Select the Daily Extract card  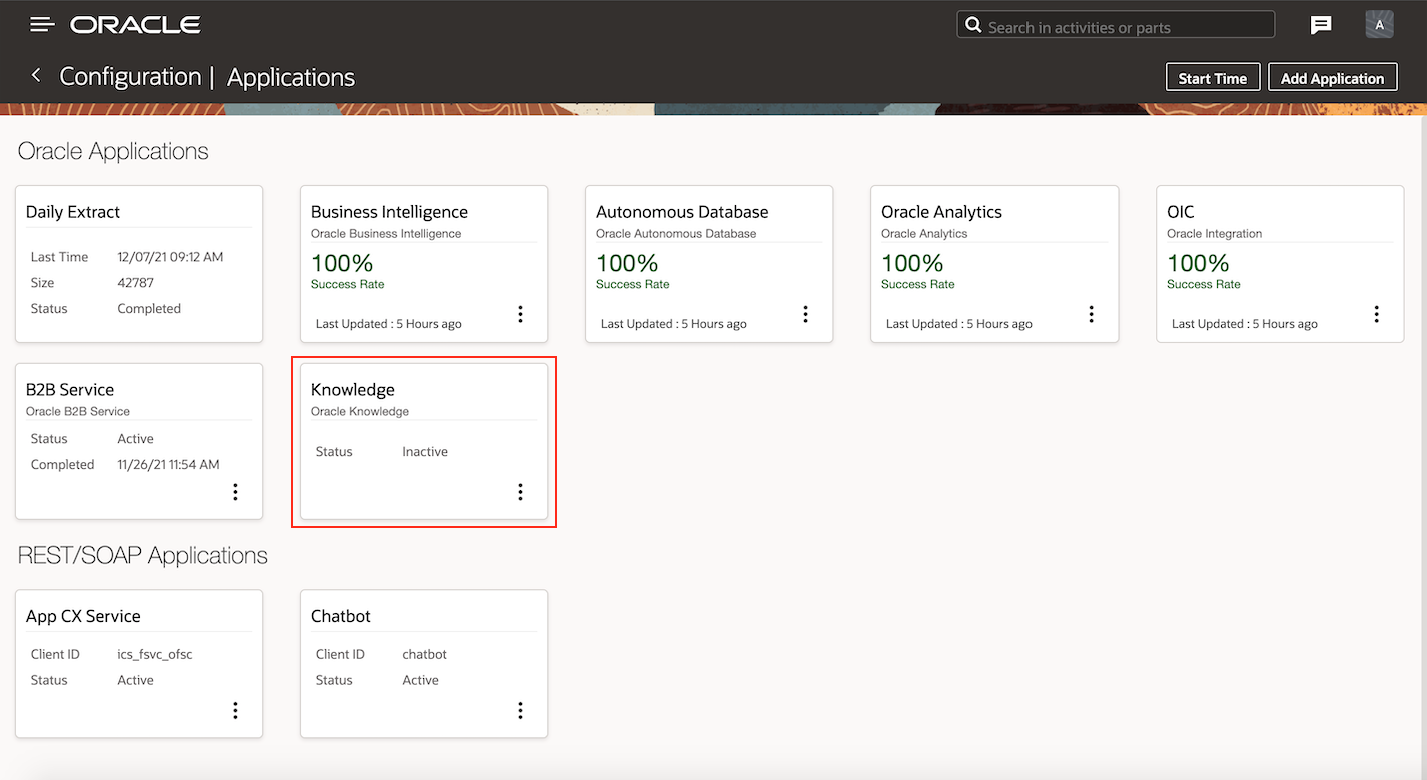[139, 264]
